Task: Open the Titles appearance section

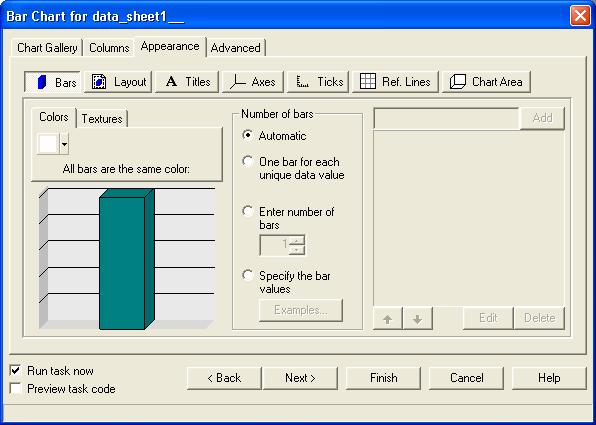Action: tap(187, 82)
